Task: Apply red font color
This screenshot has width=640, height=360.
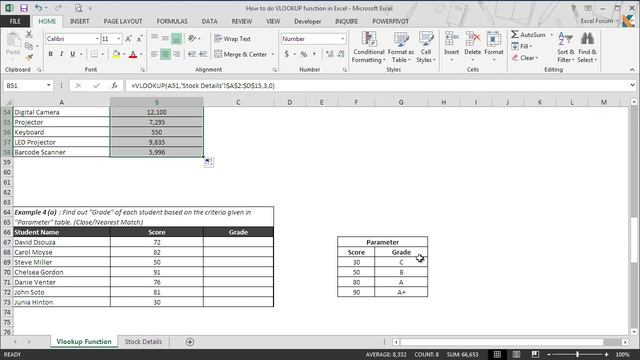Action: (x=133, y=54)
